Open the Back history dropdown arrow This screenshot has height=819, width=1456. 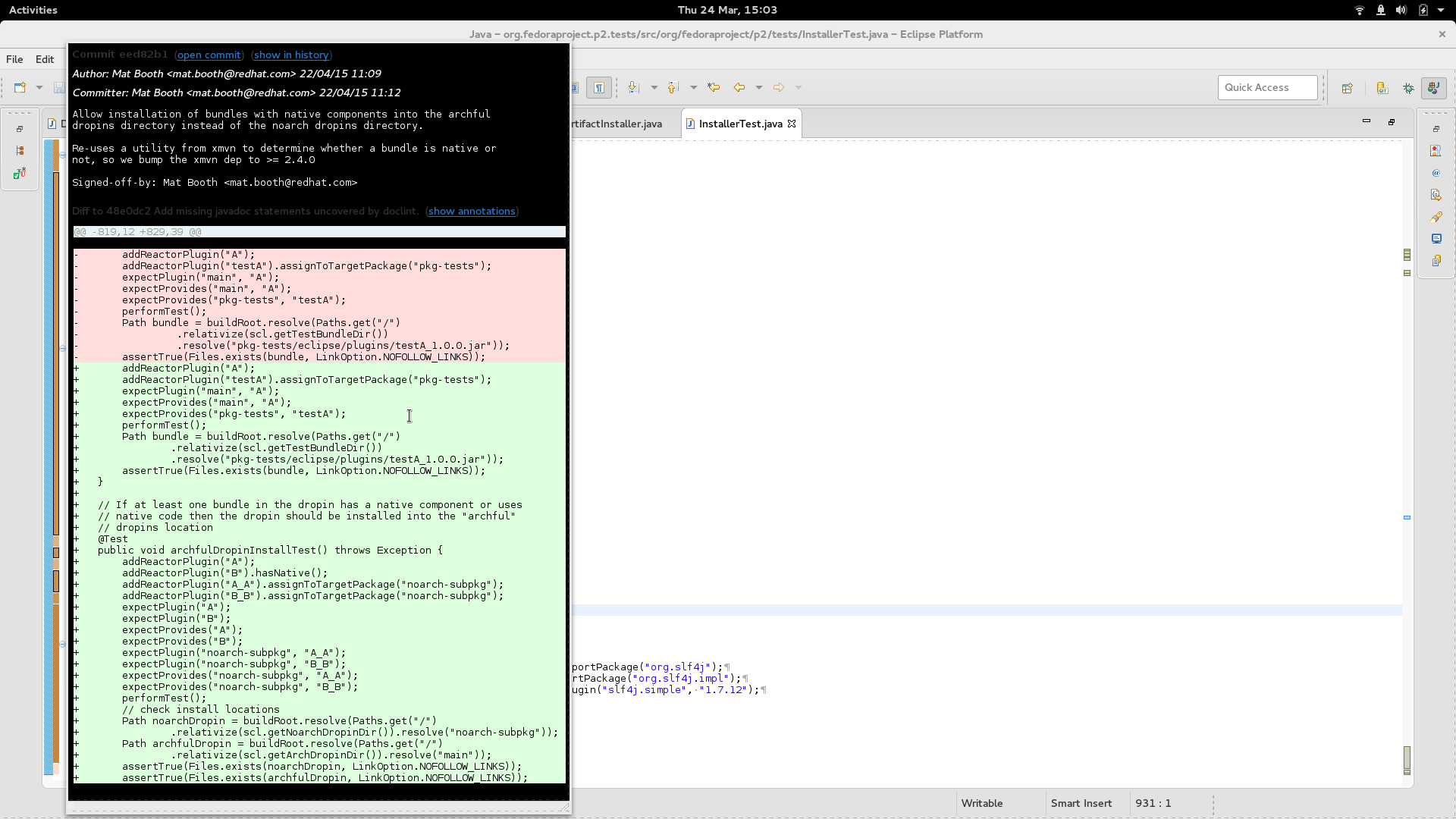pos(758,88)
